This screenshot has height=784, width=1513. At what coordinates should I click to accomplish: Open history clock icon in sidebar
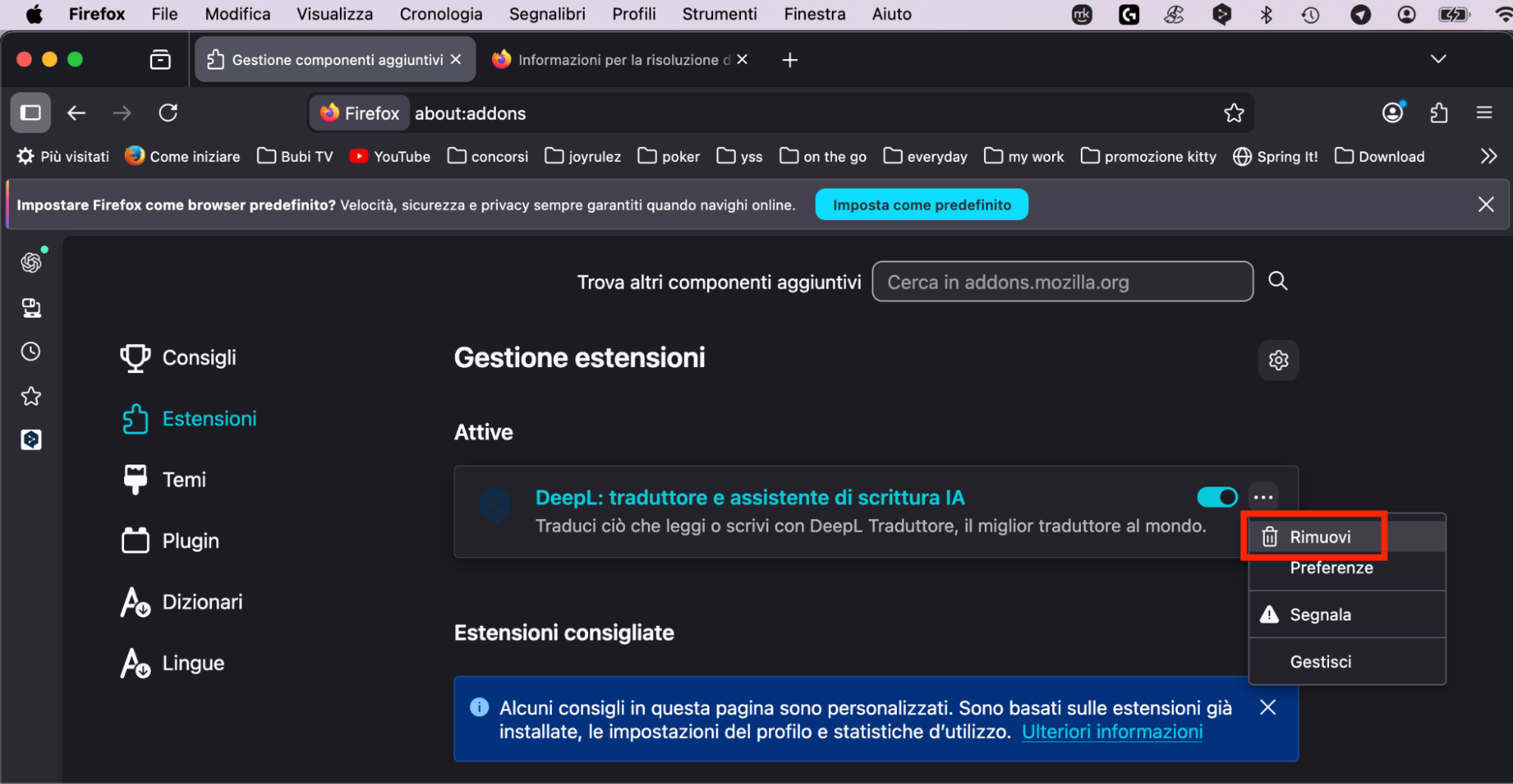31,351
